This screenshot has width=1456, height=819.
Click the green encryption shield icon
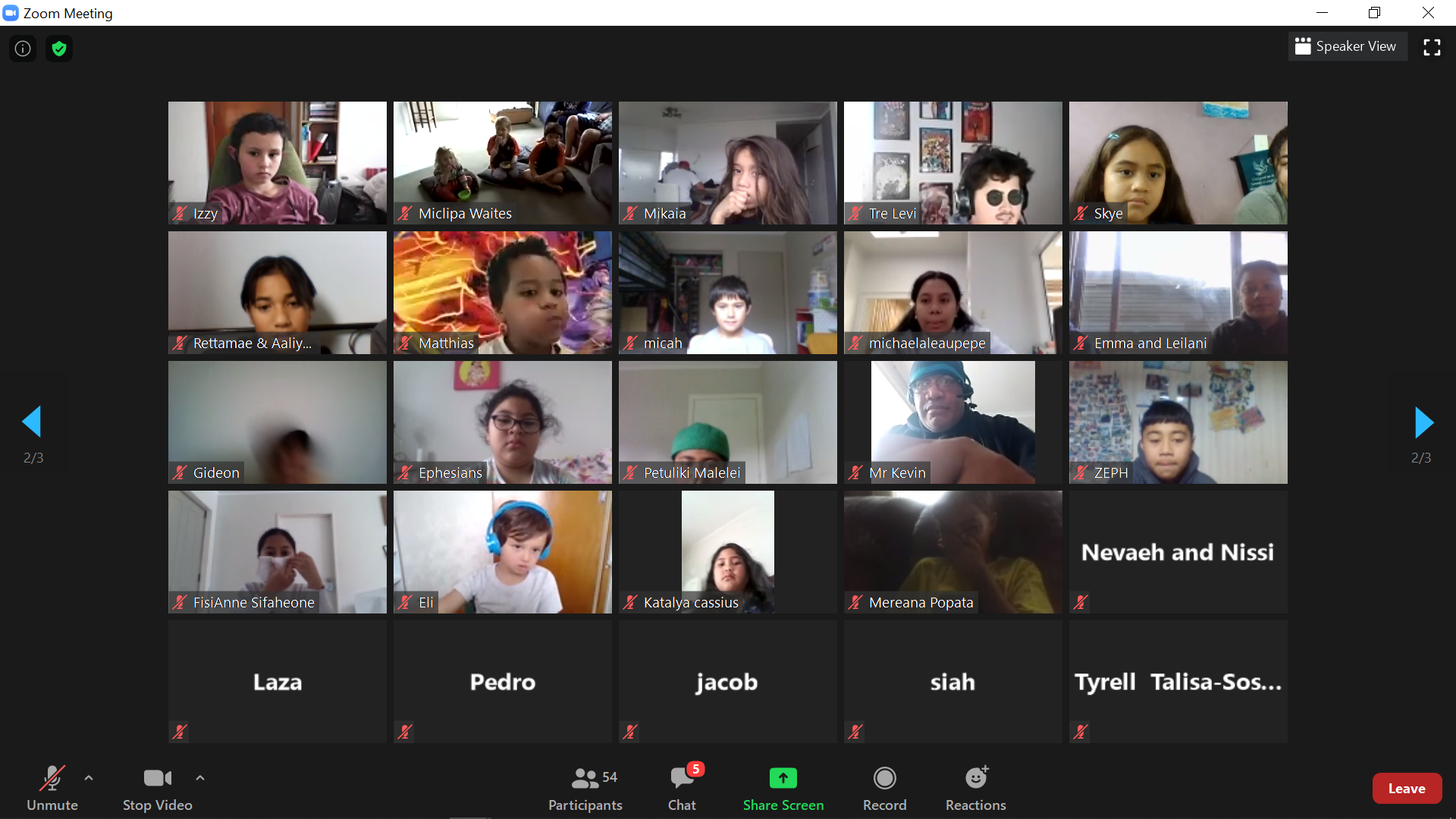click(x=59, y=49)
